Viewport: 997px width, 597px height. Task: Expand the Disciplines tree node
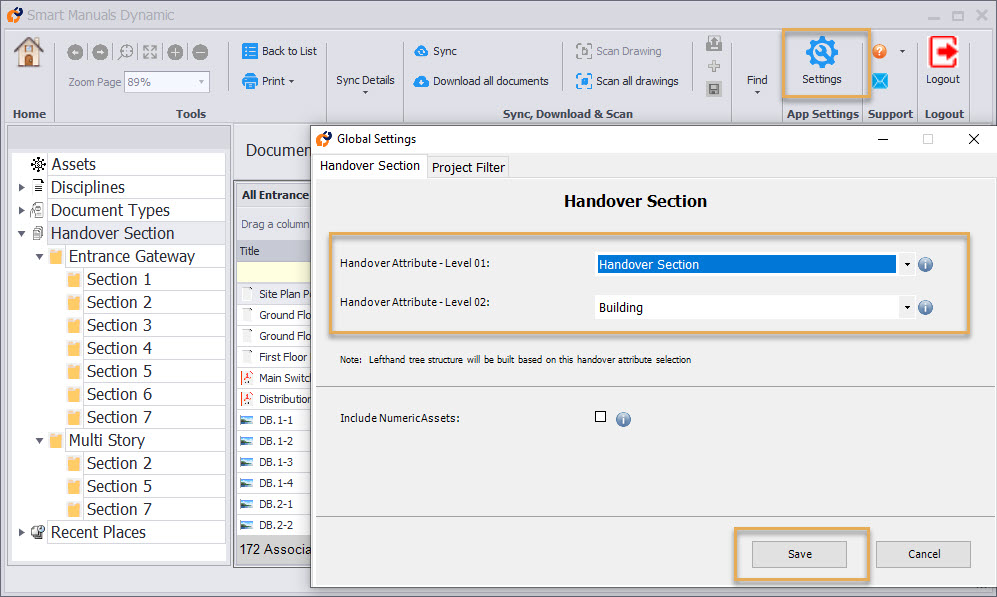22,188
